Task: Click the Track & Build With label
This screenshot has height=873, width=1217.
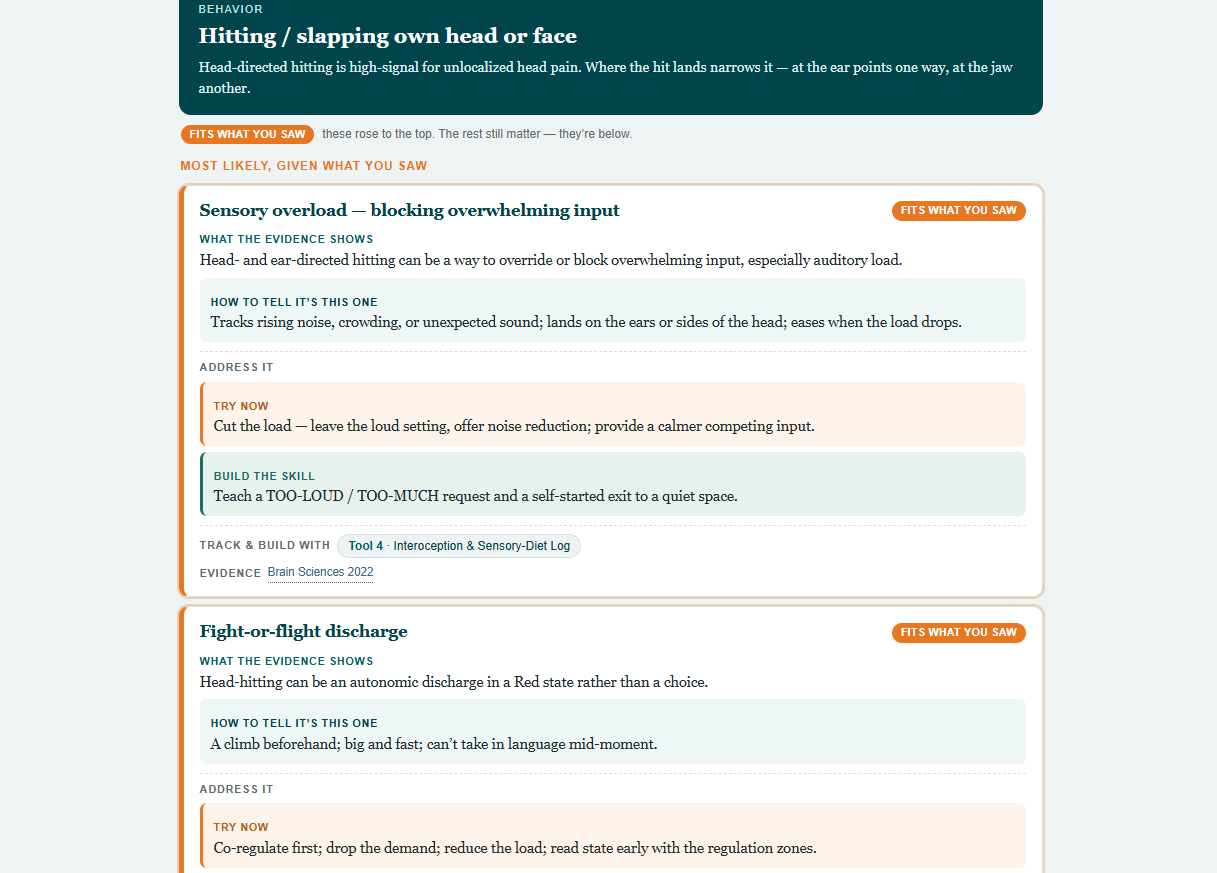Action: (x=264, y=546)
